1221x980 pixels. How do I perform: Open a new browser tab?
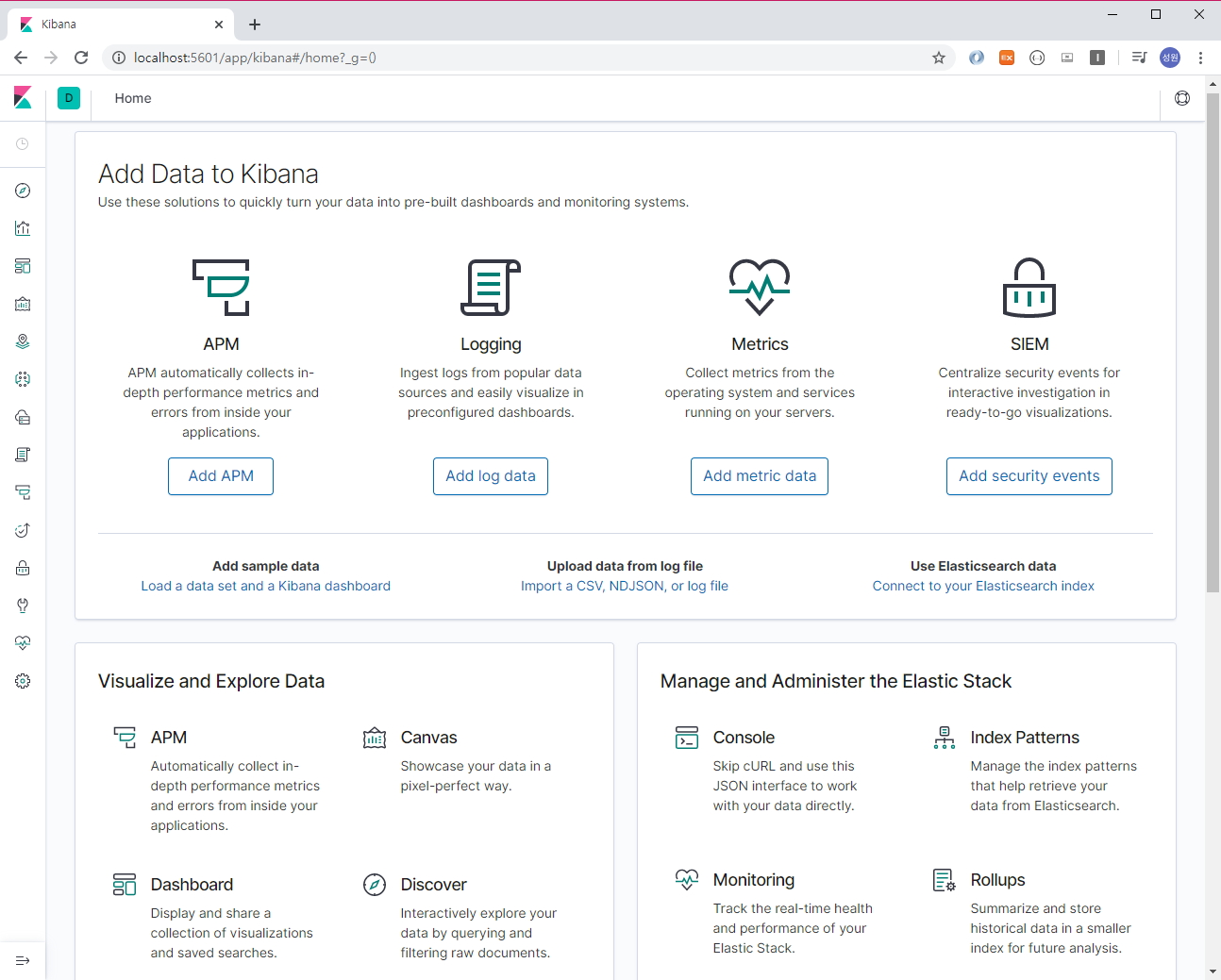(255, 25)
